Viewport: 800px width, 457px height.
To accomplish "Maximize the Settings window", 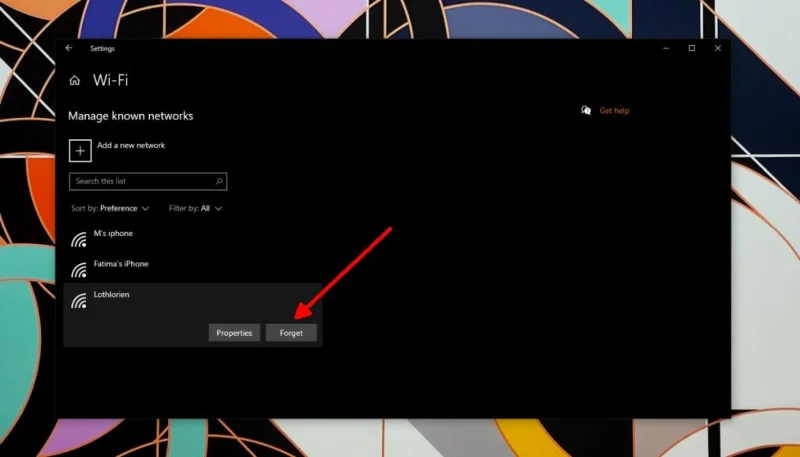I will click(692, 48).
